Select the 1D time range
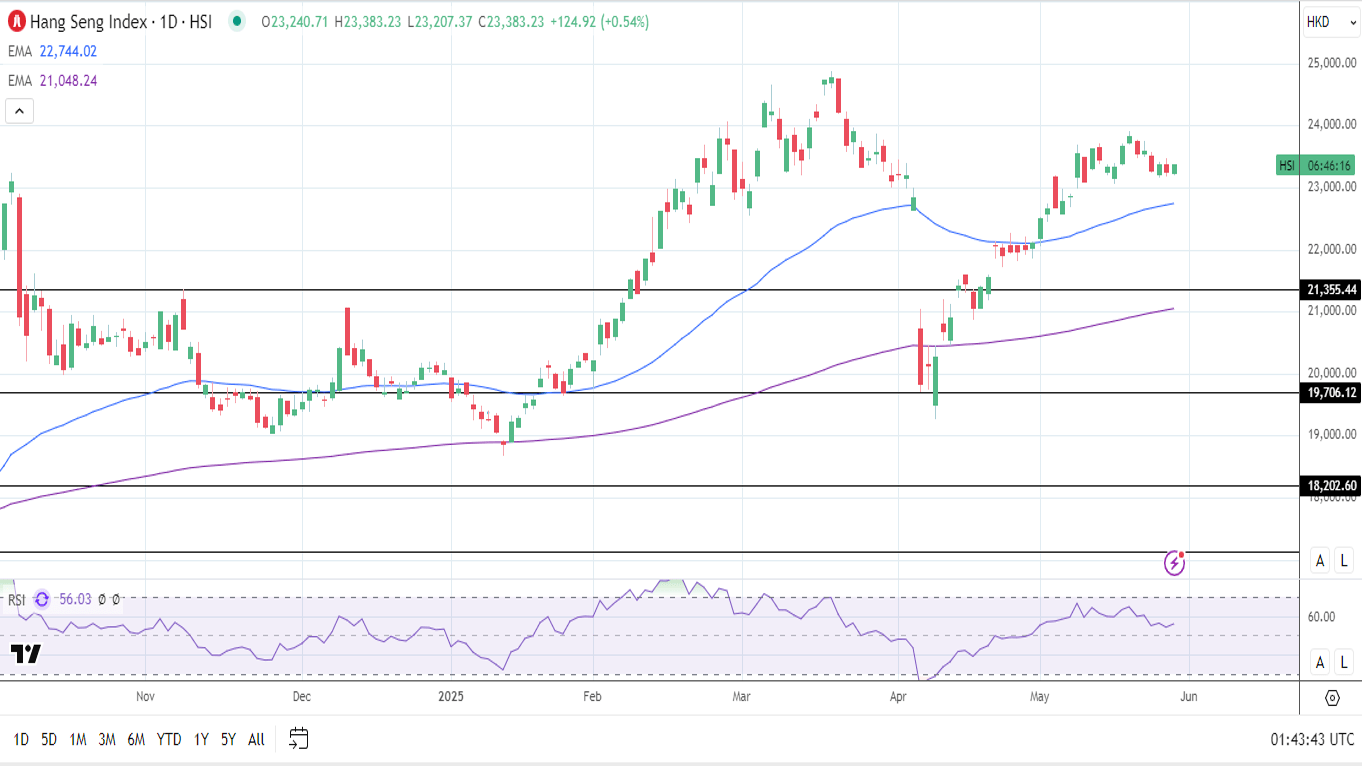Image resolution: width=1362 pixels, height=766 pixels. tap(20, 740)
